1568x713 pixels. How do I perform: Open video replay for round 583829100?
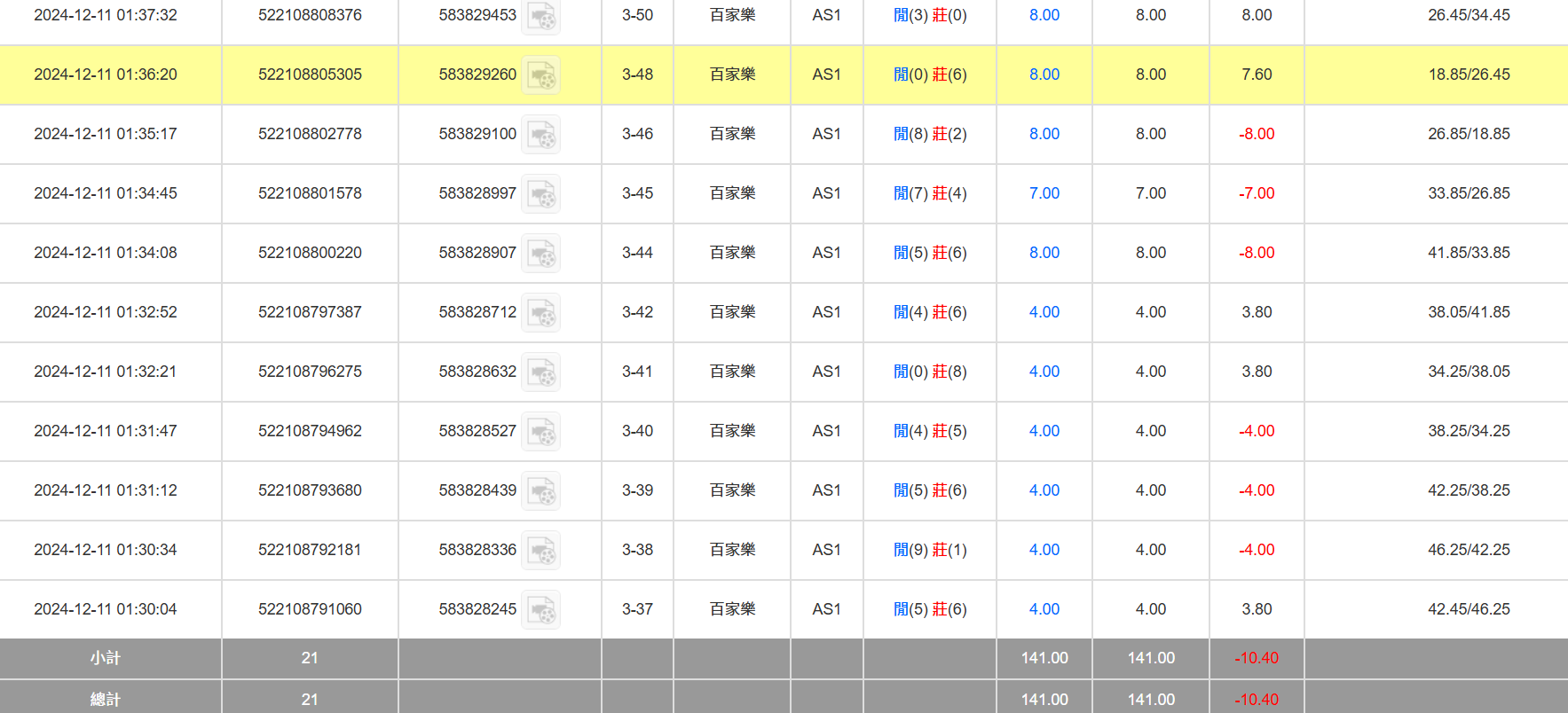(x=540, y=135)
